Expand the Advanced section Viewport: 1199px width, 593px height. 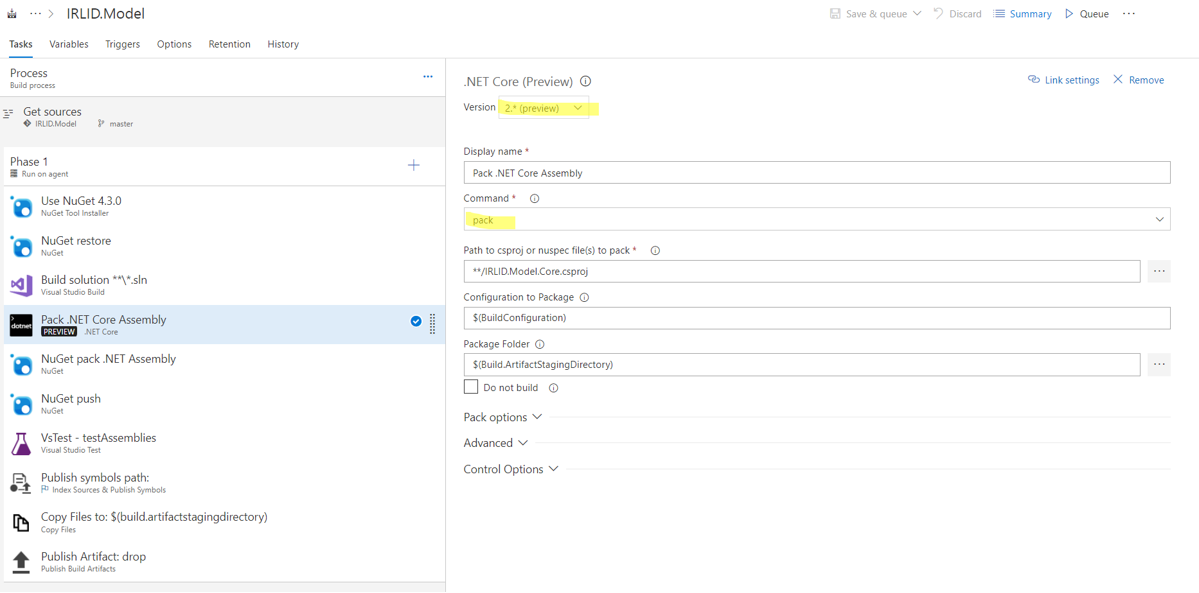click(496, 443)
